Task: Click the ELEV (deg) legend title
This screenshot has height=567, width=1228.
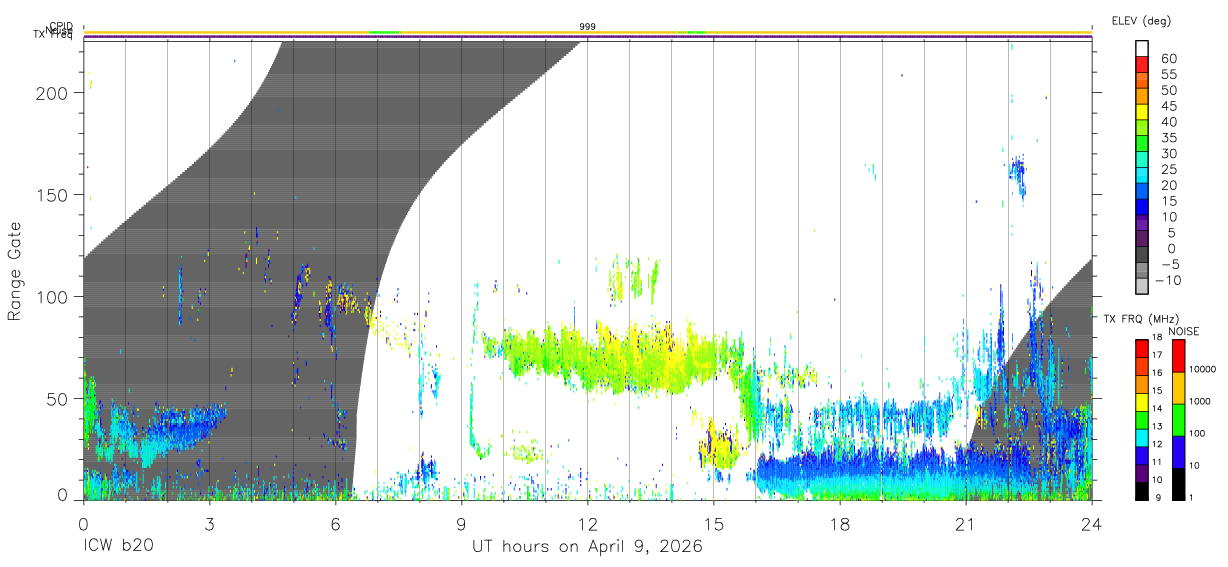Action: point(1141,20)
